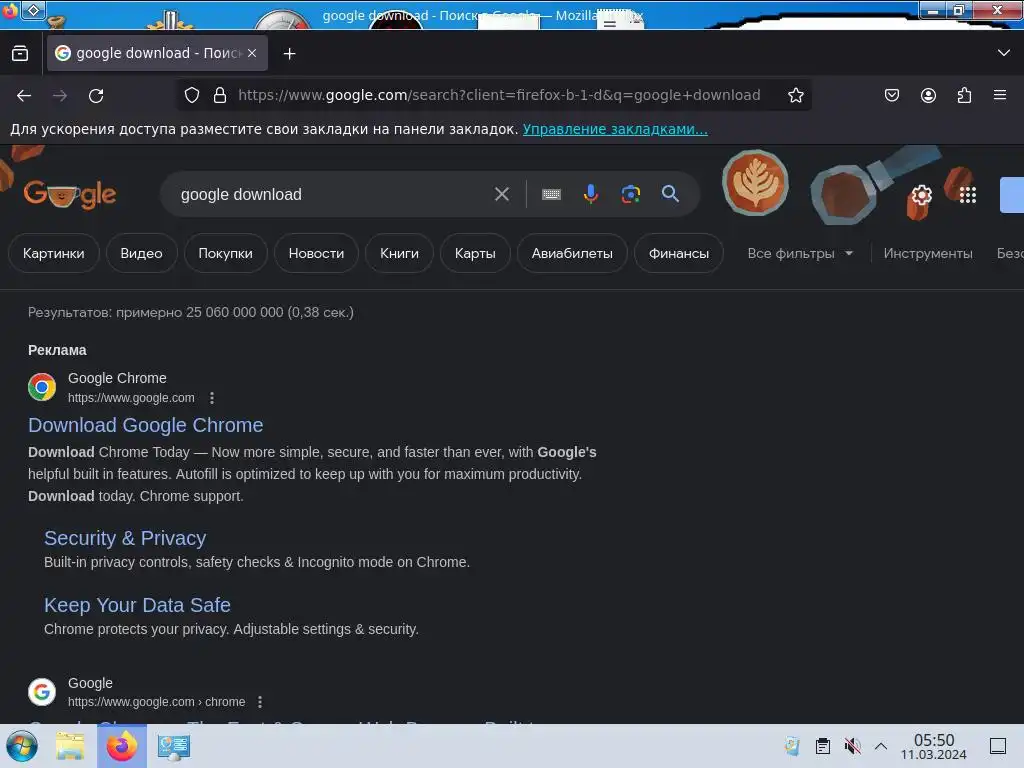Clear the search box text

coord(502,194)
